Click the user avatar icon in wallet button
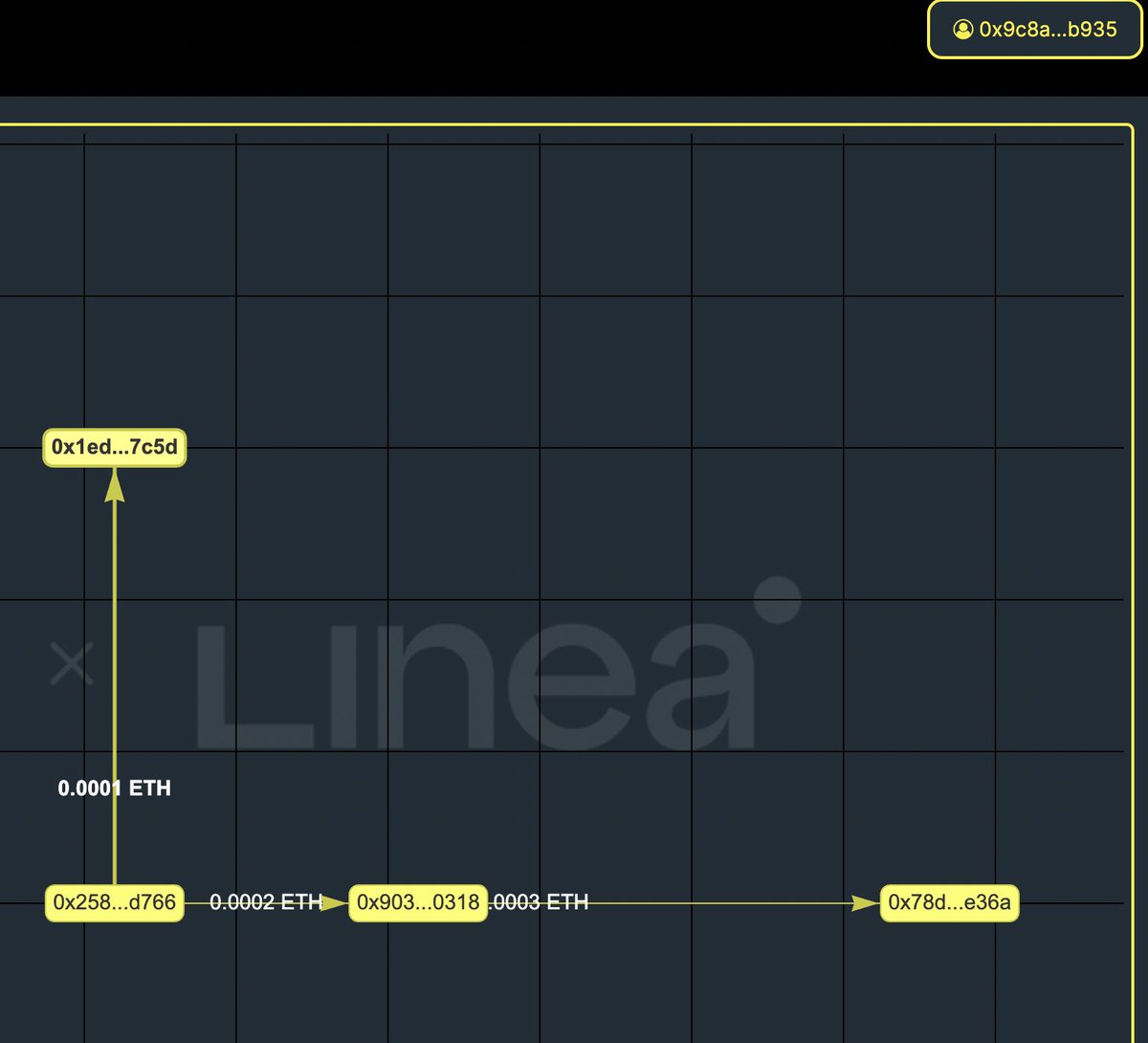1148x1043 pixels. point(962,30)
